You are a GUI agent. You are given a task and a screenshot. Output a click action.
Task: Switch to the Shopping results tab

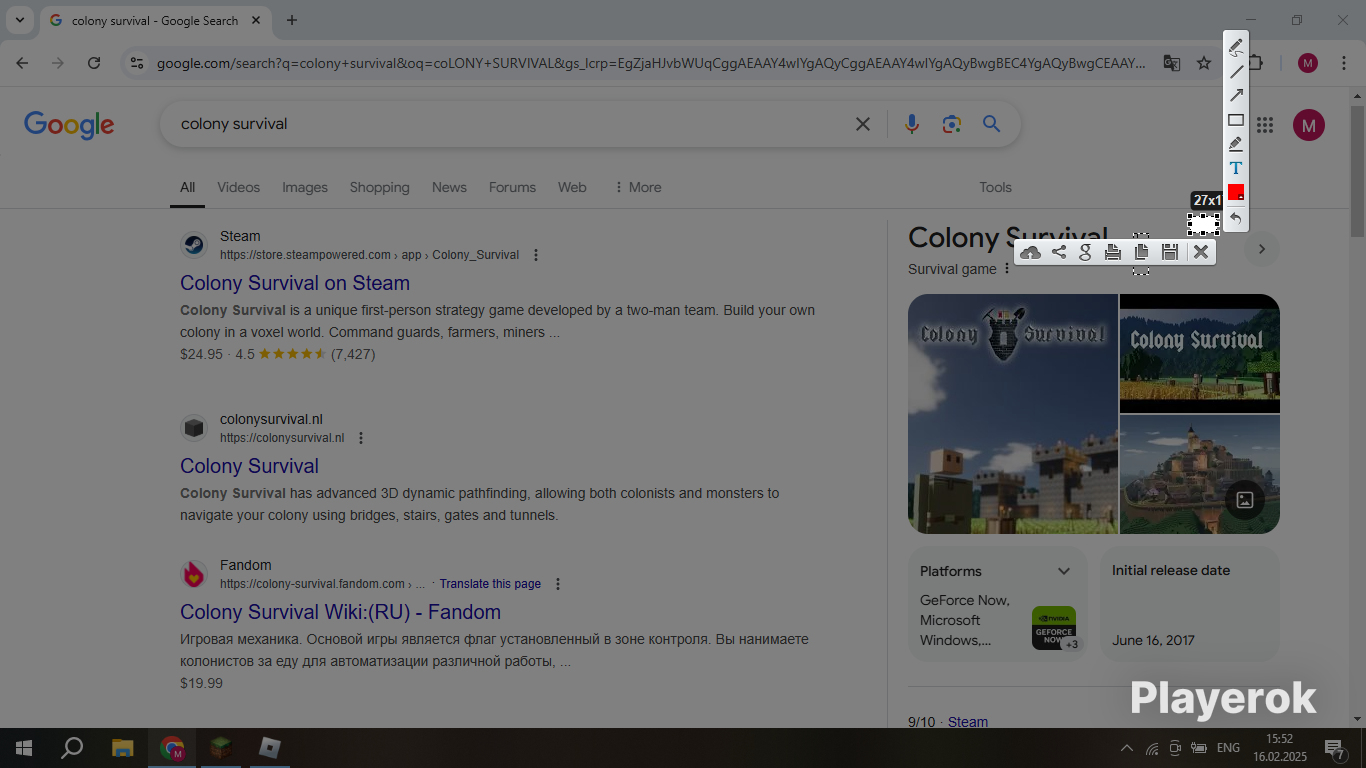380,187
